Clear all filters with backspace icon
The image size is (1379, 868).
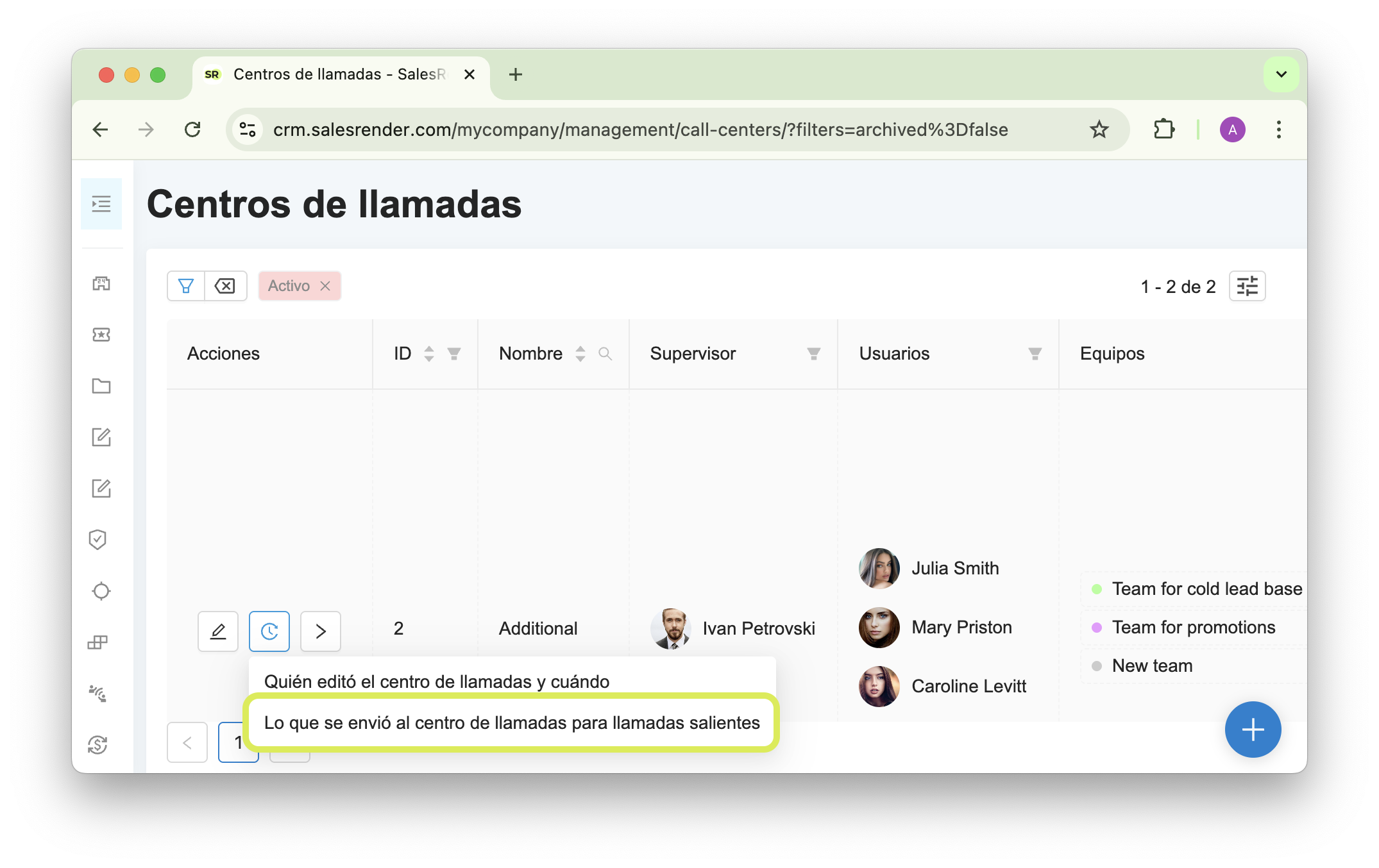225,286
